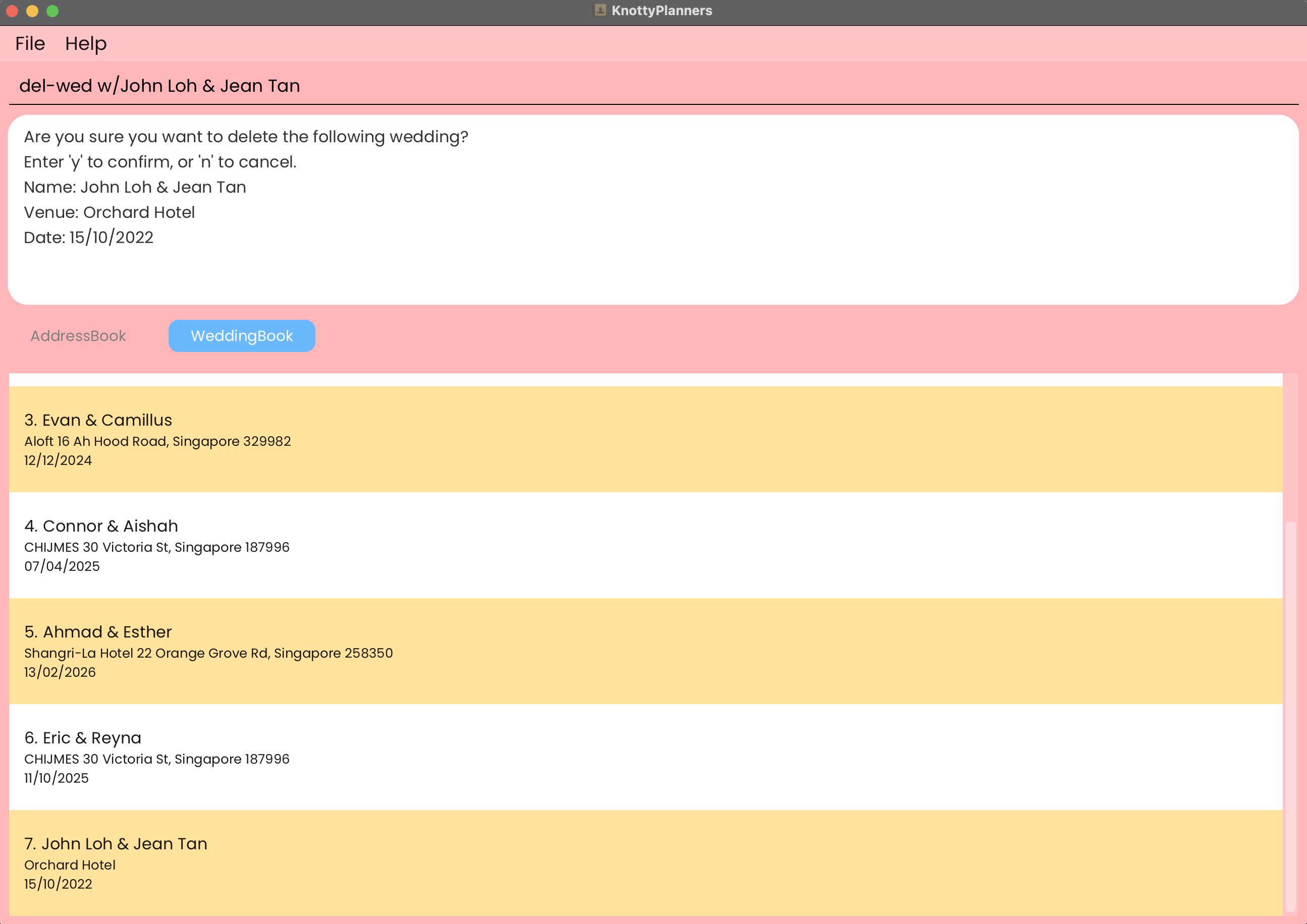
Task: Select the WeddingBook tab
Action: [x=241, y=336]
